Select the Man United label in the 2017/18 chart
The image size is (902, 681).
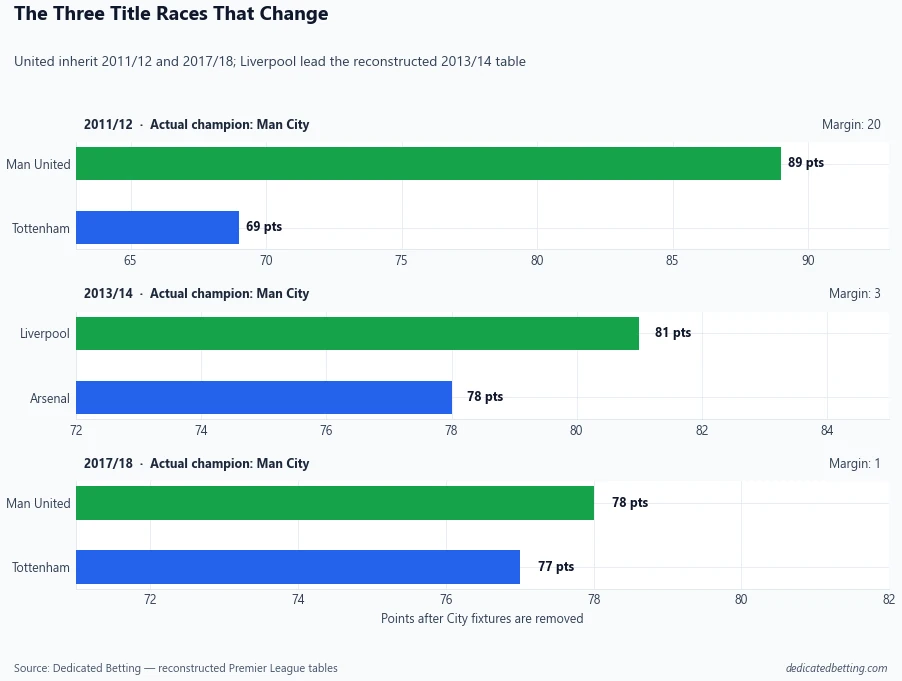point(39,503)
